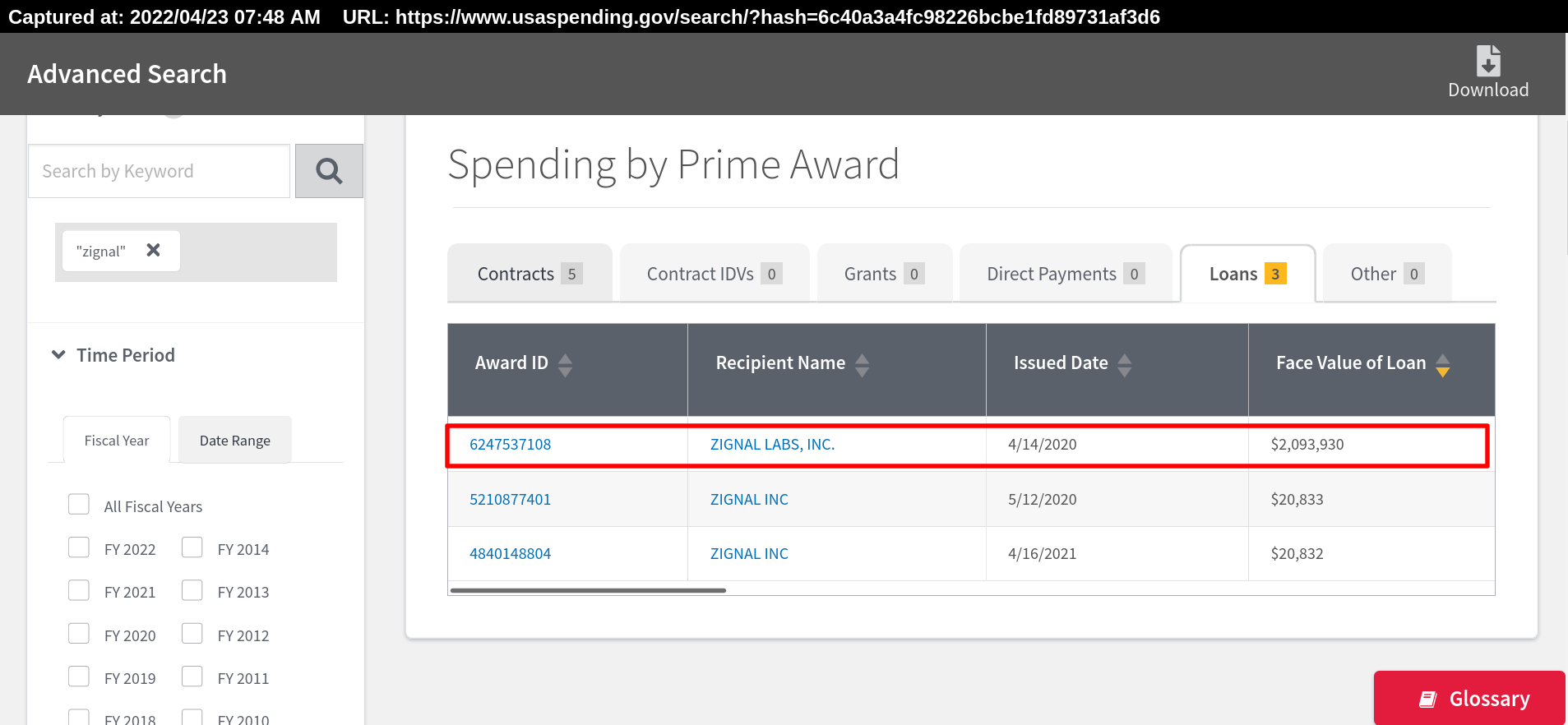Viewport: 1568px width, 725px height.
Task: Open ZIGNAL LABS, INC. recipient link
Action: 772,445
